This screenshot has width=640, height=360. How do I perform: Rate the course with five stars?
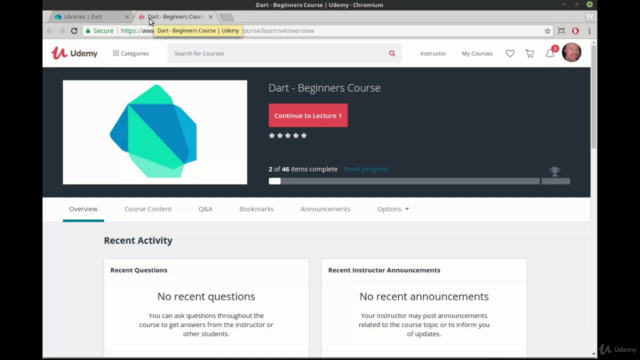coord(304,136)
